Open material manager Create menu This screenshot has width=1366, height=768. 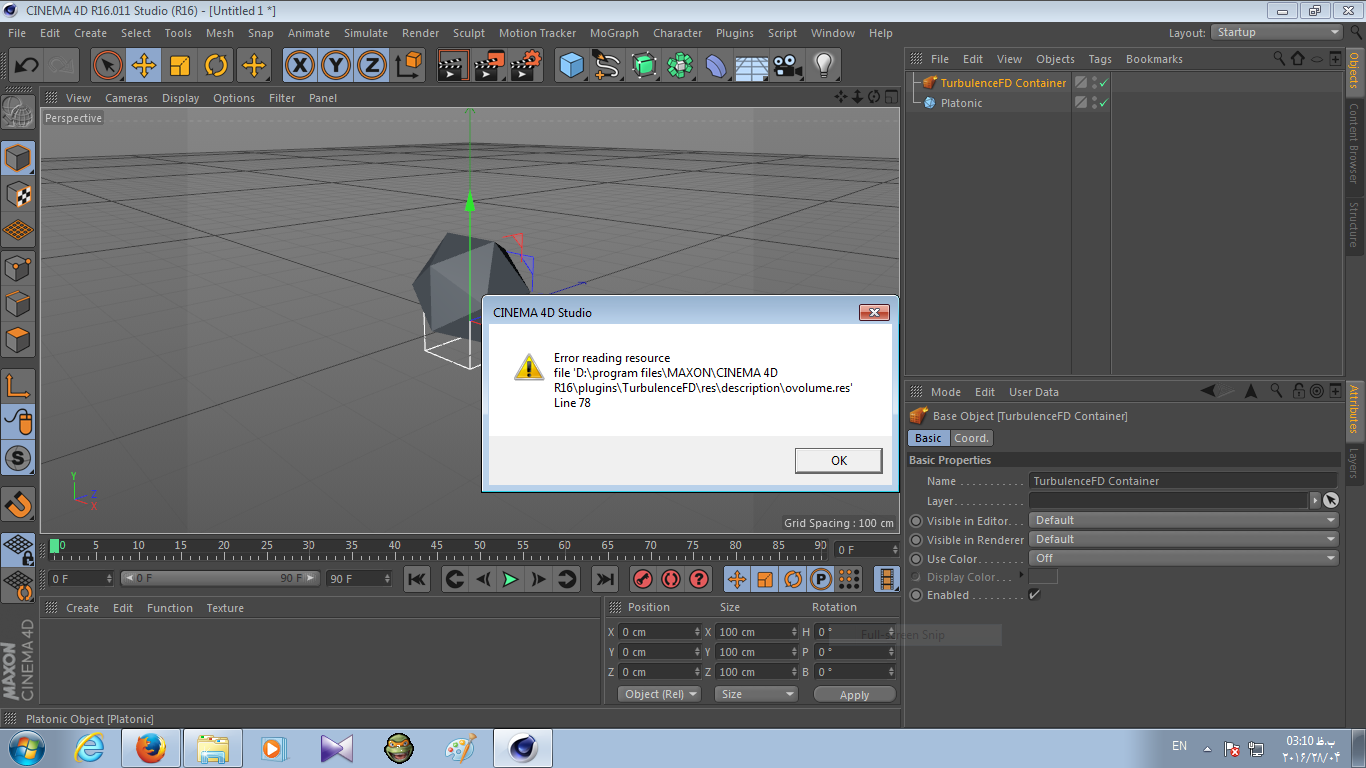[x=82, y=608]
